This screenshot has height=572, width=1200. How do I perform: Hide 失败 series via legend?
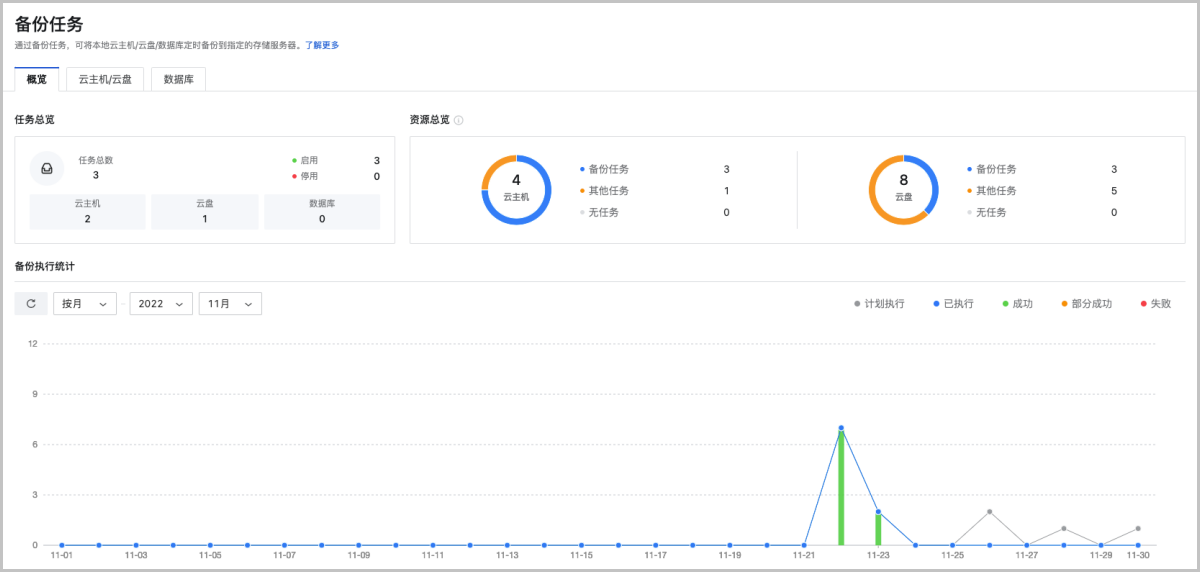point(1155,304)
